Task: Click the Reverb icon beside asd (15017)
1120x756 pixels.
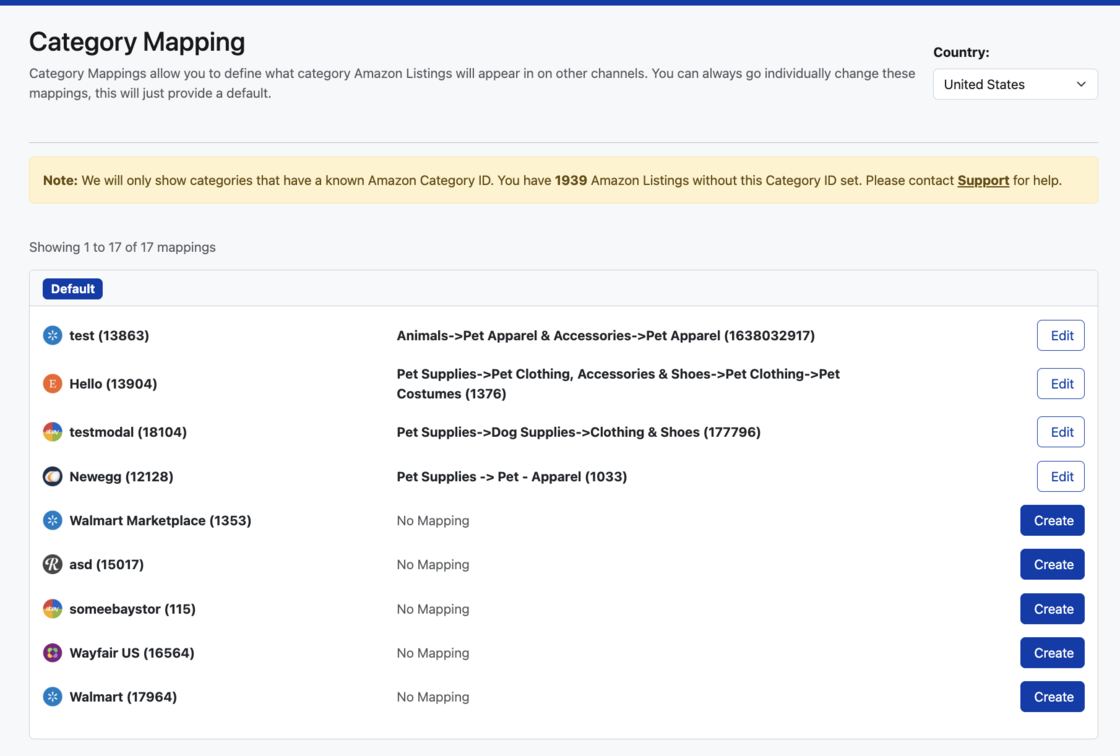Action: pos(52,564)
